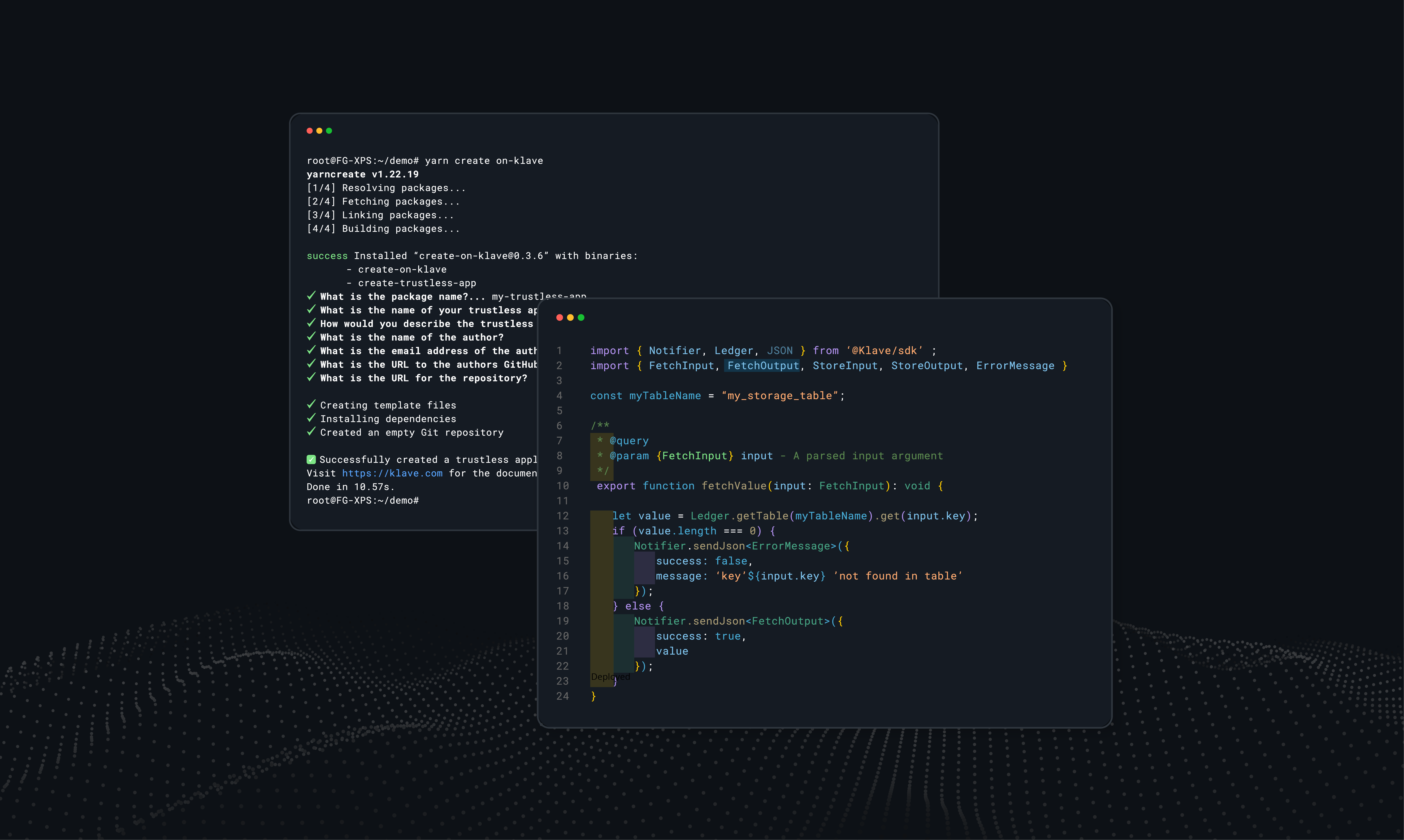
Task: Click 'ErrorMessage' in the second import line
Action: tap(1015, 366)
